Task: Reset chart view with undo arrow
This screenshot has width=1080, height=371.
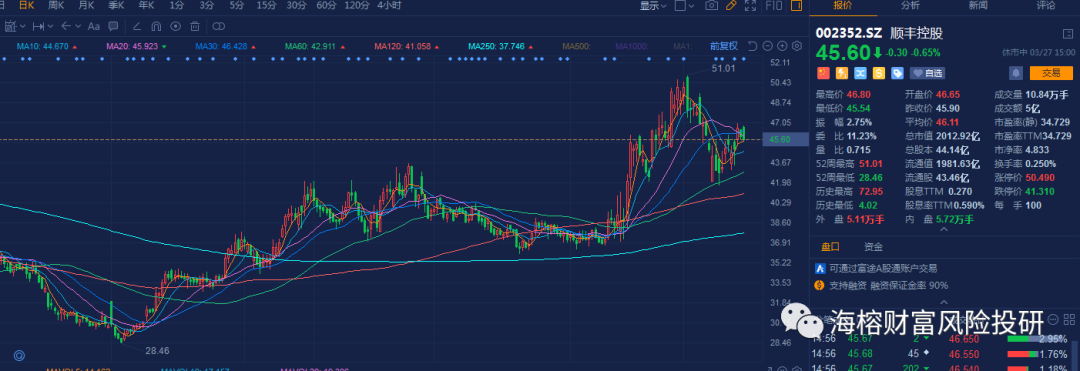Action: [753, 46]
